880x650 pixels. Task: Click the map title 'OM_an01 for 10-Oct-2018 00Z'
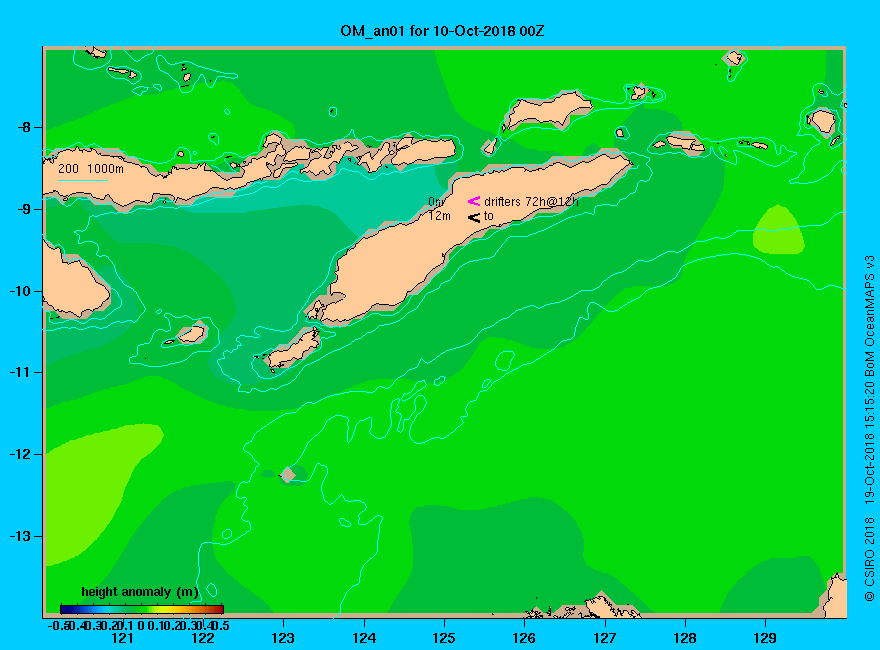(442, 30)
